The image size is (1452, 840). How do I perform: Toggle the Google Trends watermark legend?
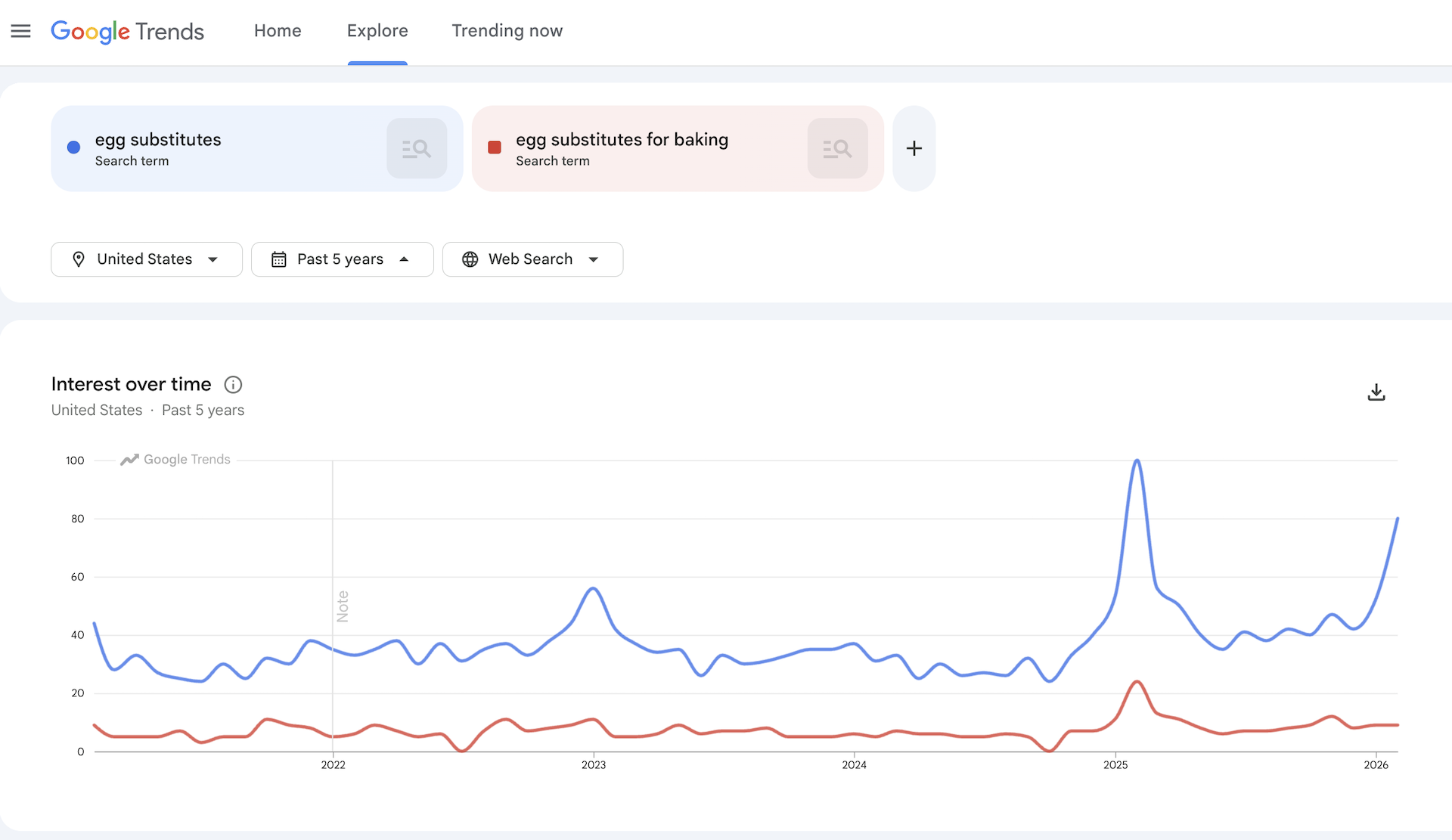point(175,459)
